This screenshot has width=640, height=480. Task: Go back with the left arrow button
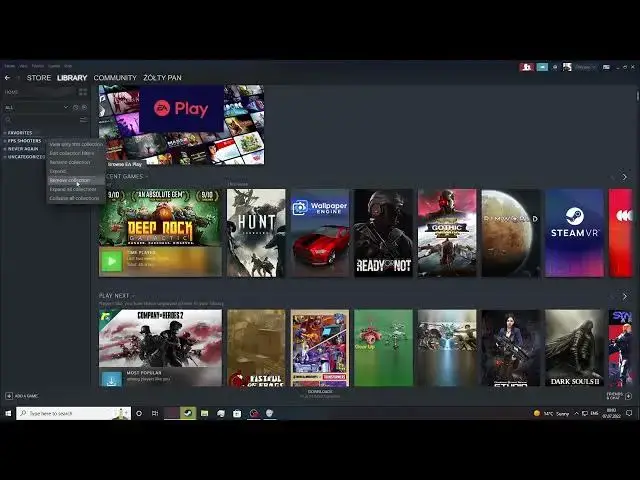point(7,78)
